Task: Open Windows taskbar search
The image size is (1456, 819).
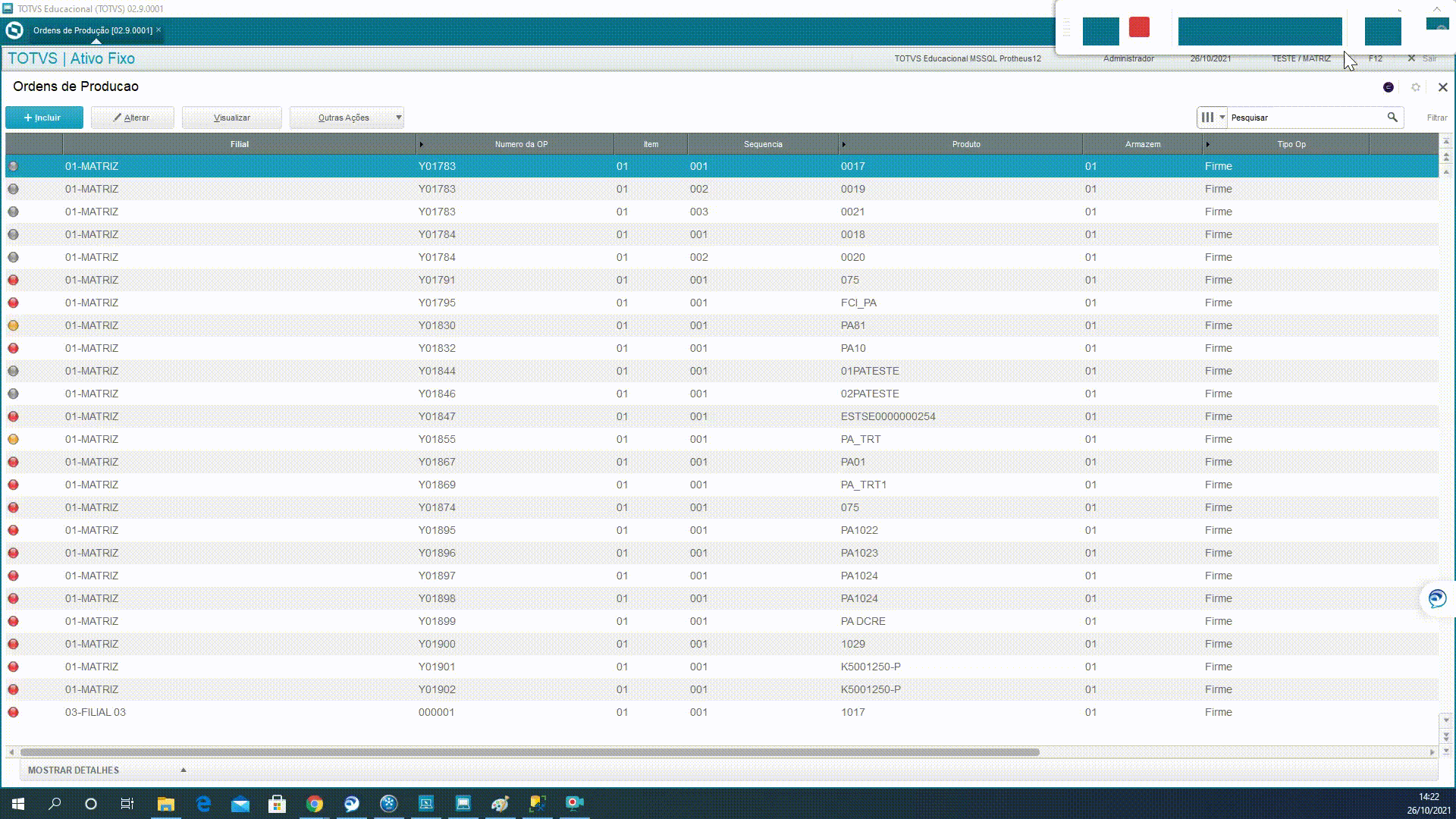Action: pyautogui.click(x=55, y=804)
